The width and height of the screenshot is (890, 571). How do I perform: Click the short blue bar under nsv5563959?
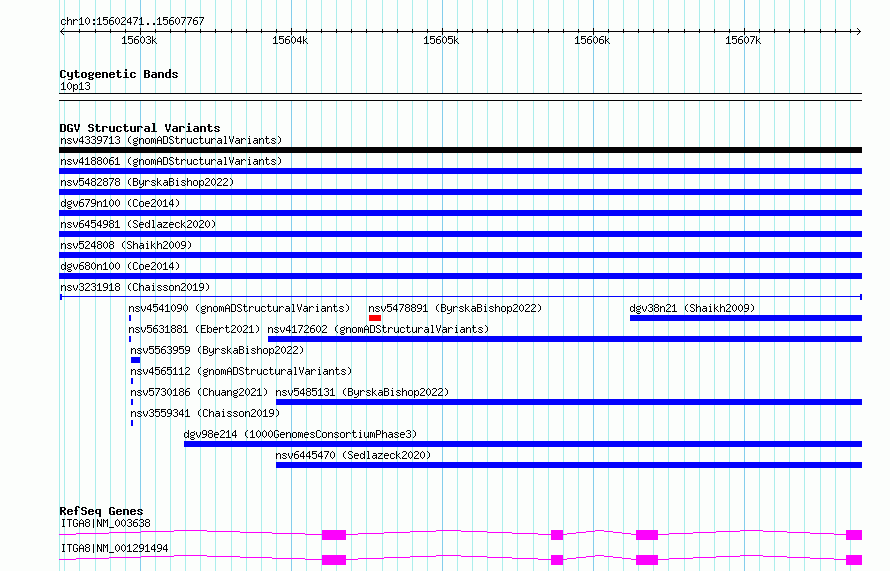135,360
